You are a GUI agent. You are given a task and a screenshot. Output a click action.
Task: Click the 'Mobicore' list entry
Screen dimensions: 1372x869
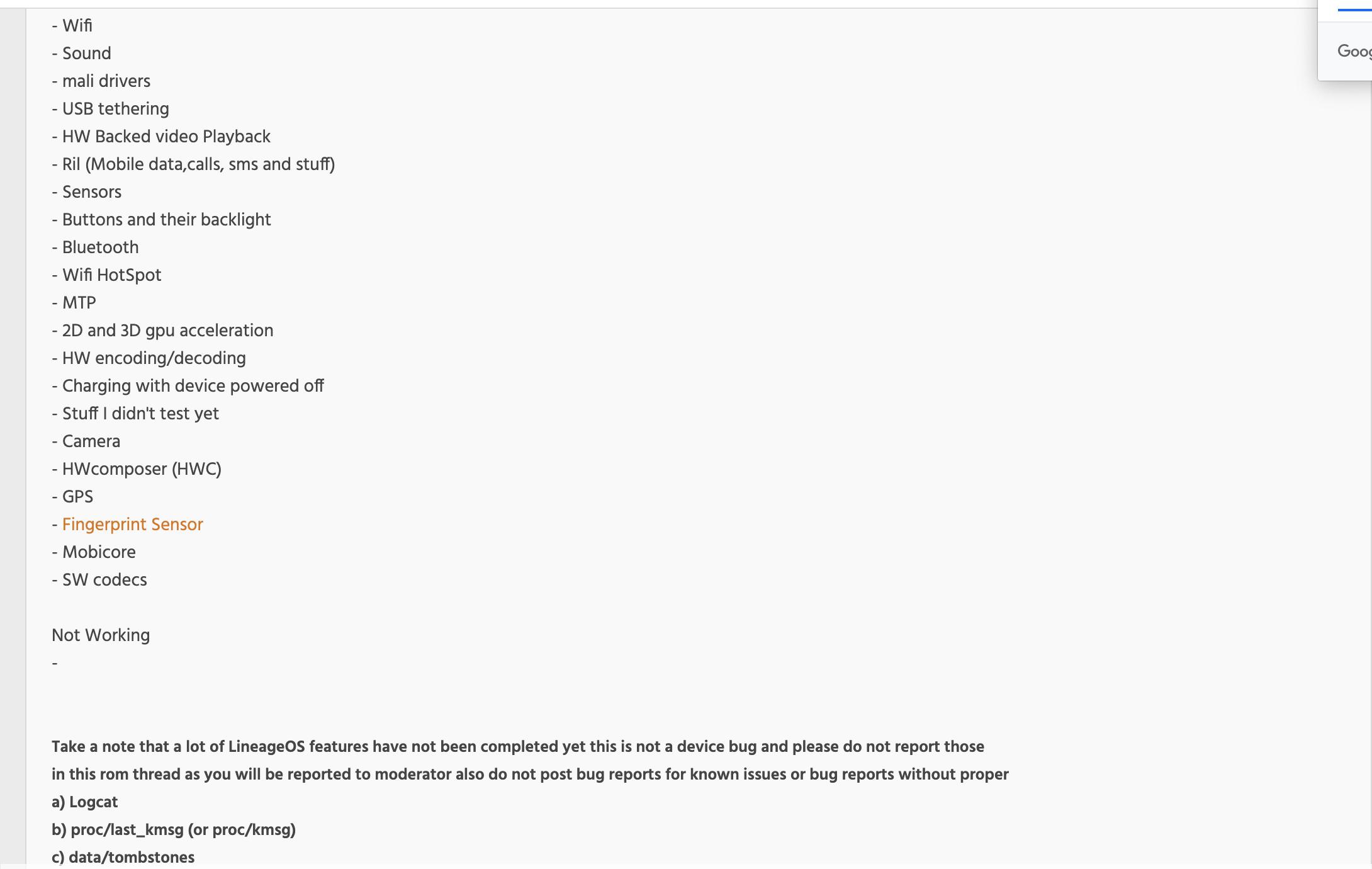coord(94,552)
